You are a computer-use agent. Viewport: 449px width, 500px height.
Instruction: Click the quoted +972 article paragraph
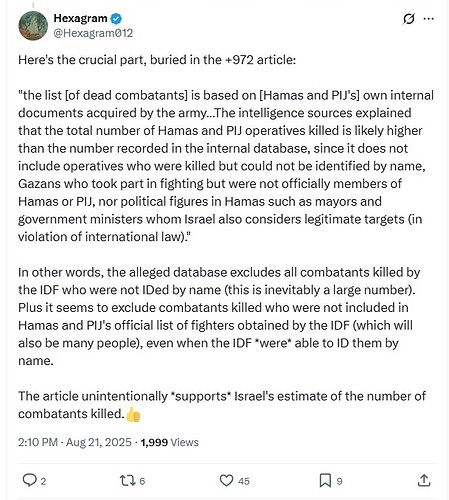[226, 166]
